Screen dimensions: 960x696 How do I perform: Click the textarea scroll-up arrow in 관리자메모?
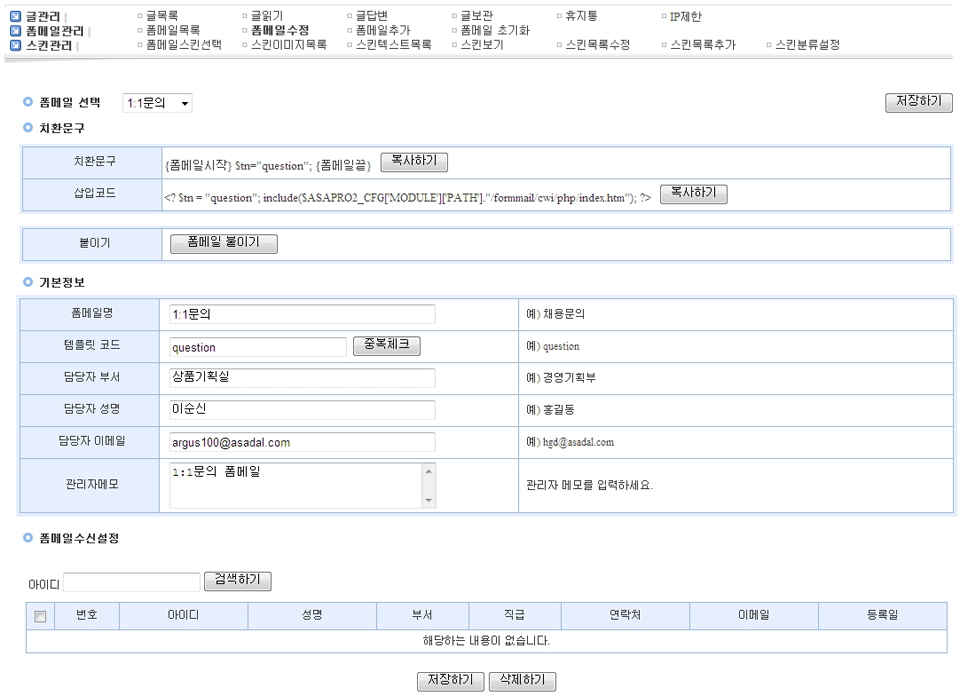[x=429, y=471]
